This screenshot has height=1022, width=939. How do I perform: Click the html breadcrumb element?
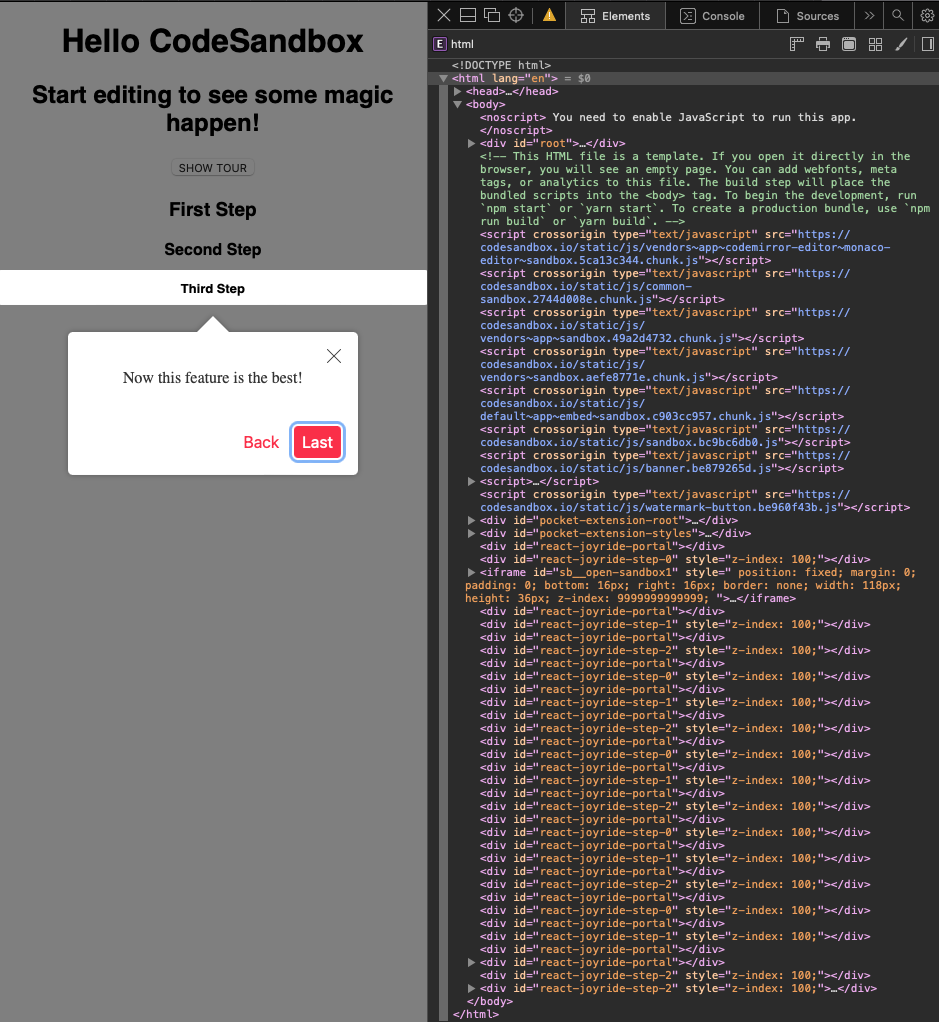pyautogui.click(x=454, y=44)
